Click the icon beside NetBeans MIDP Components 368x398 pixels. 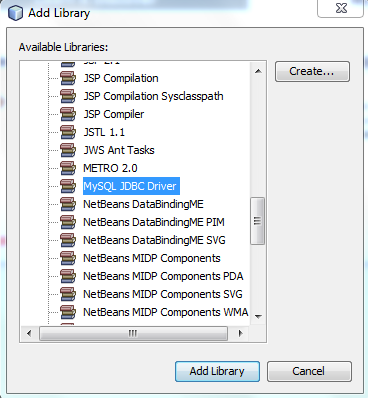point(68,258)
